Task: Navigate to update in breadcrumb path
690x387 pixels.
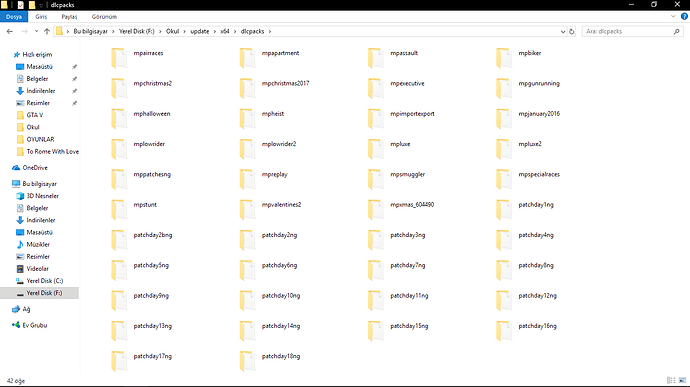Action: coord(200,31)
